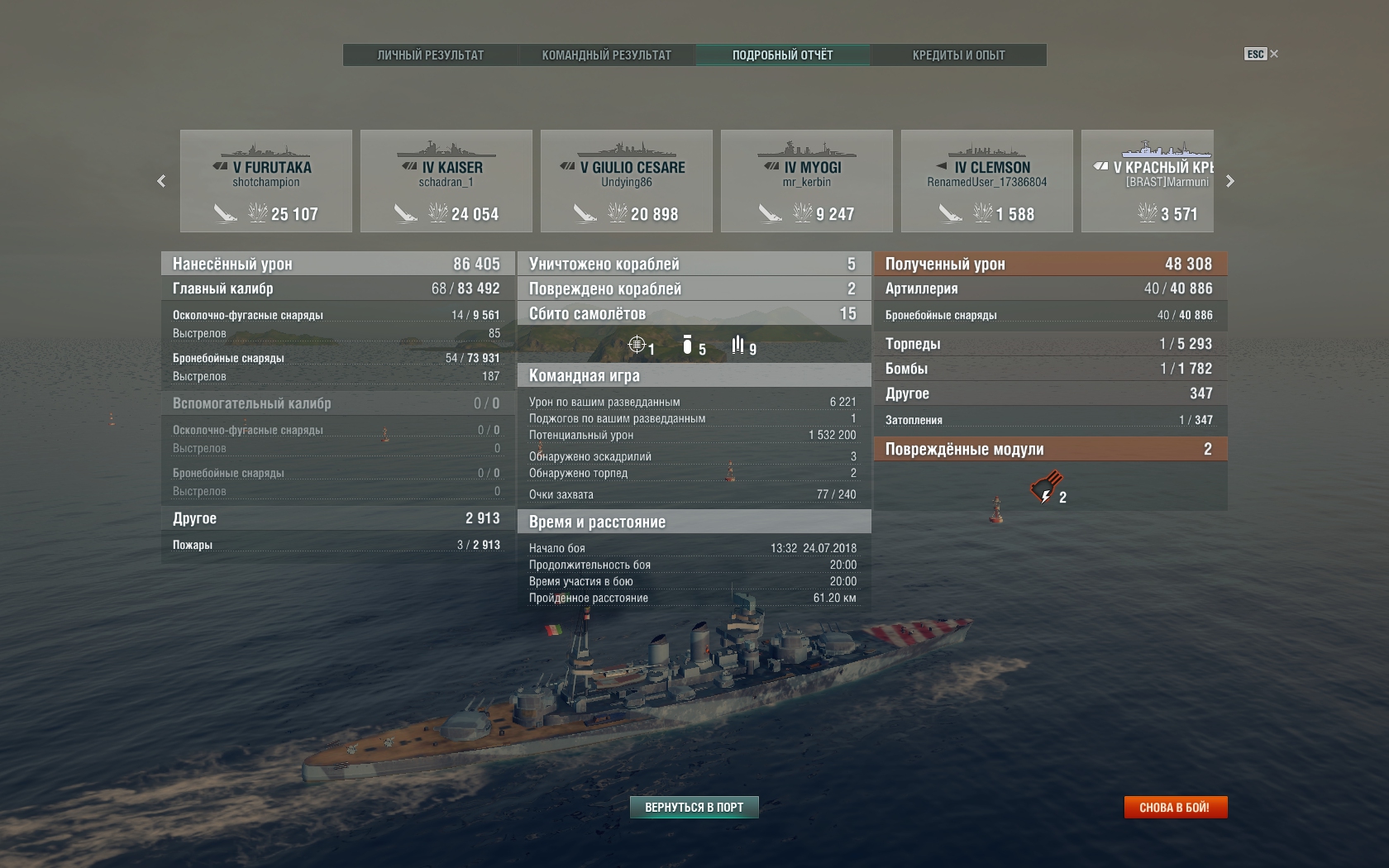Click the sunk ship icon on Furutaka card
Screen dimensions: 1389x868
(226, 213)
